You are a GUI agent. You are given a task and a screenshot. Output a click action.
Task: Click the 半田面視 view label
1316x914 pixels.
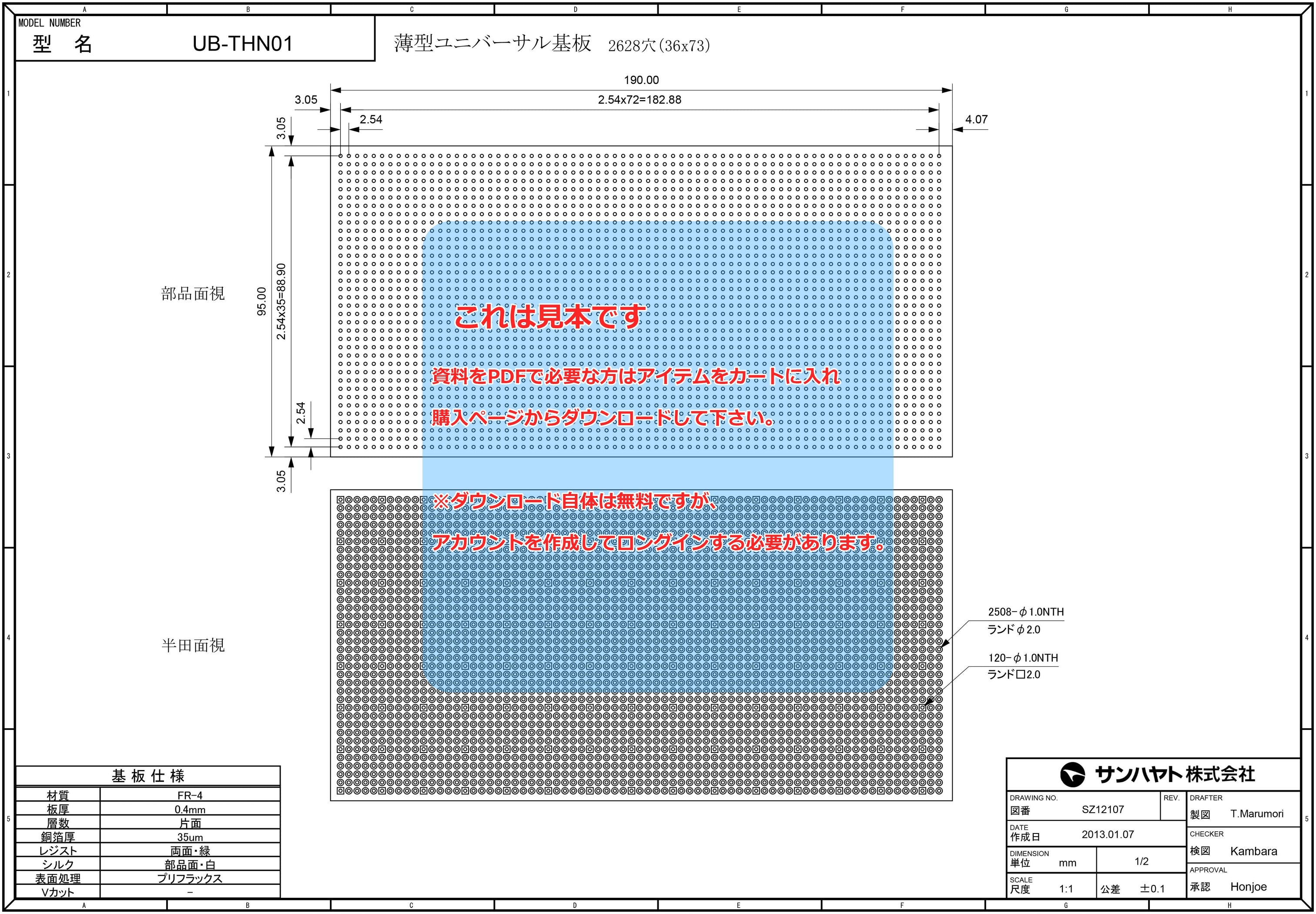pyautogui.click(x=193, y=645)
